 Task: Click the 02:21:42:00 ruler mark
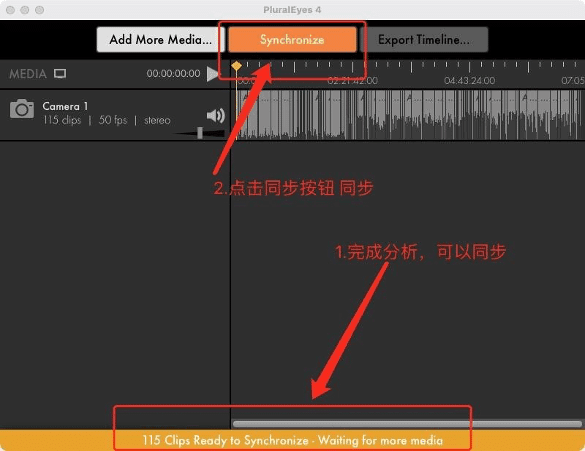click(353, 81)
